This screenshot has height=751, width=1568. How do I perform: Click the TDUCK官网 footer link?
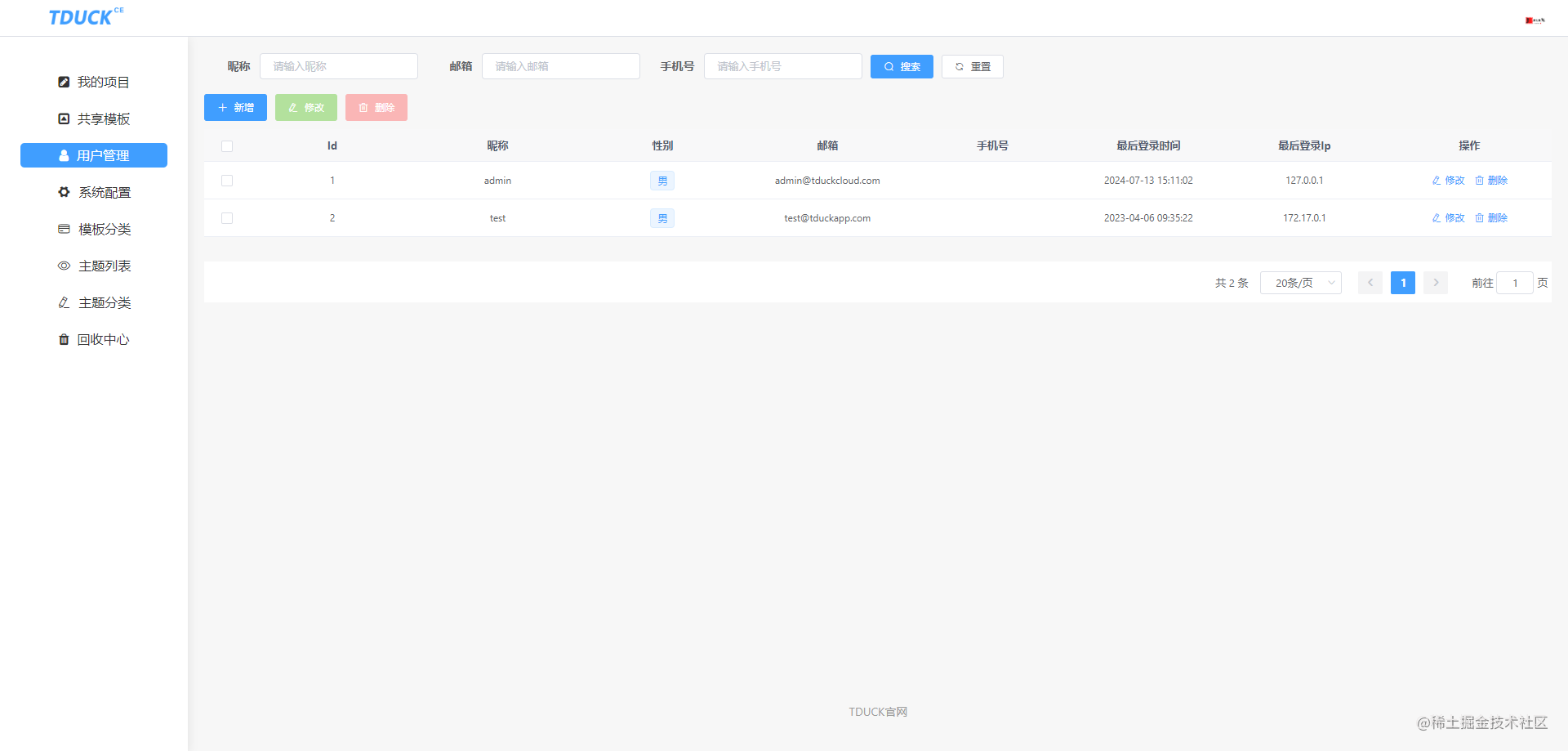click(878, 712)
